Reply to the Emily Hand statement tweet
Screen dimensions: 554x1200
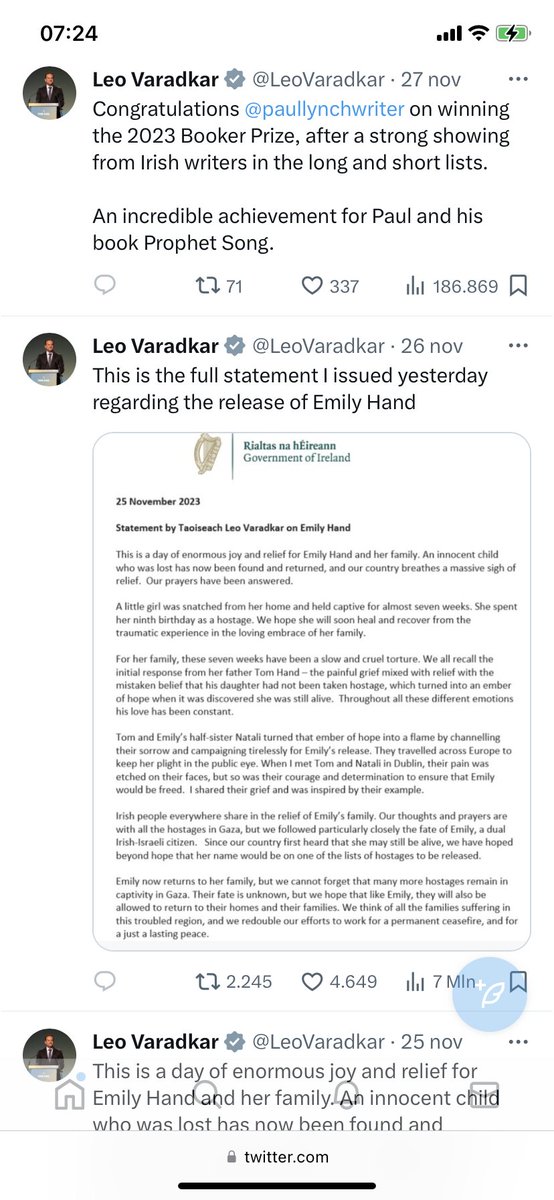tap(105, 981)
